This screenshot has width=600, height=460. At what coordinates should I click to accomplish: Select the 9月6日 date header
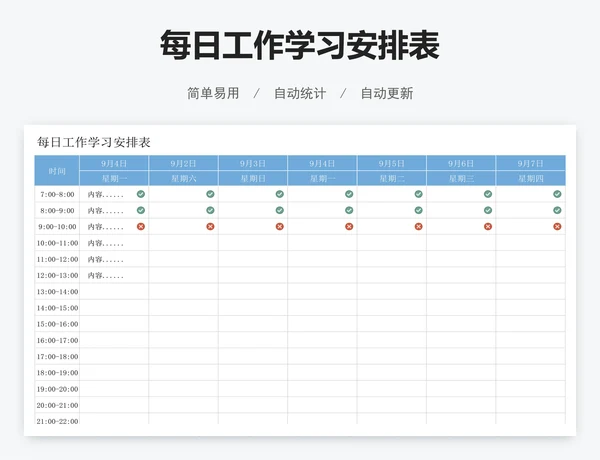click(x=461, y=163)
